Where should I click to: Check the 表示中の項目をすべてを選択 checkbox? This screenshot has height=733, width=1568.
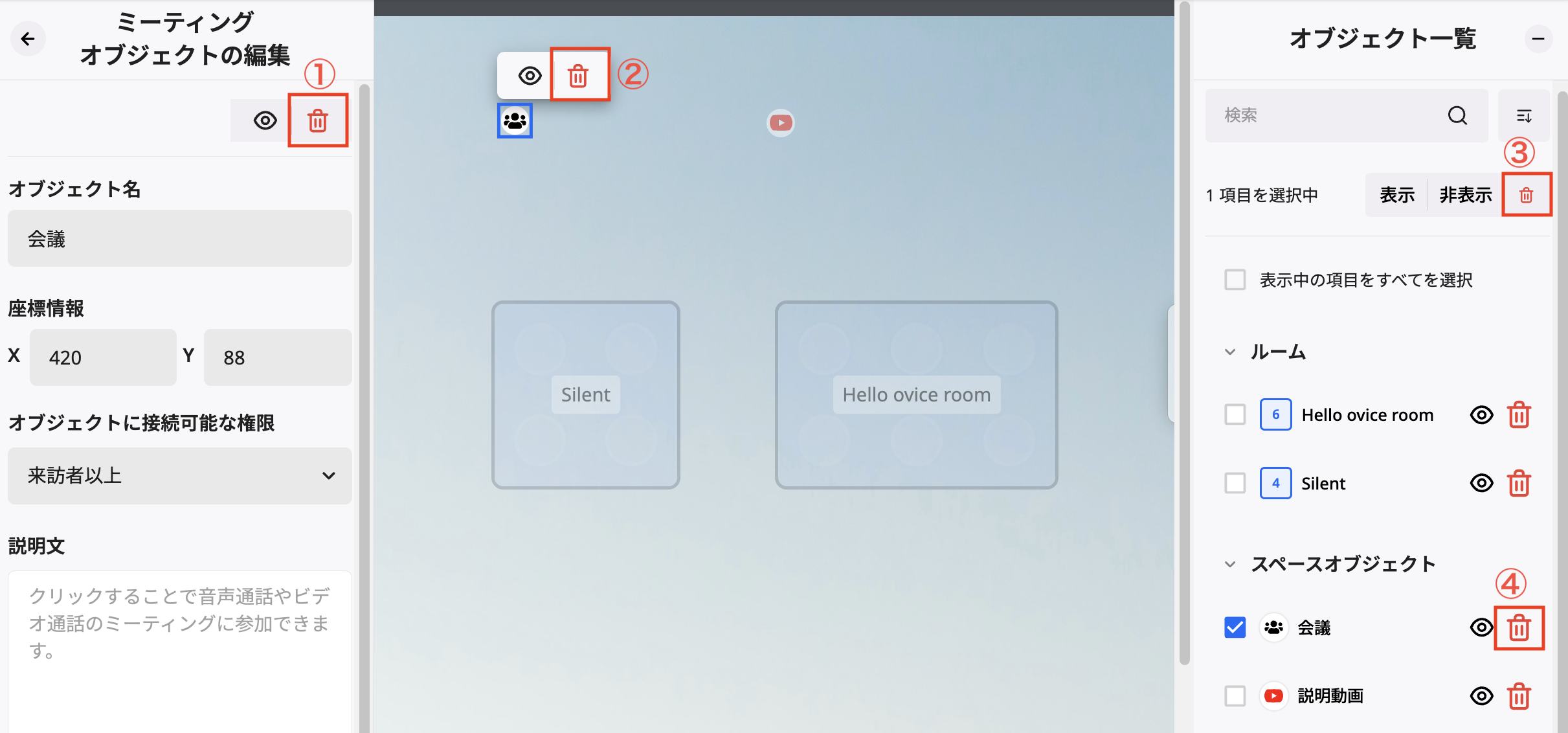[1235, 279]
